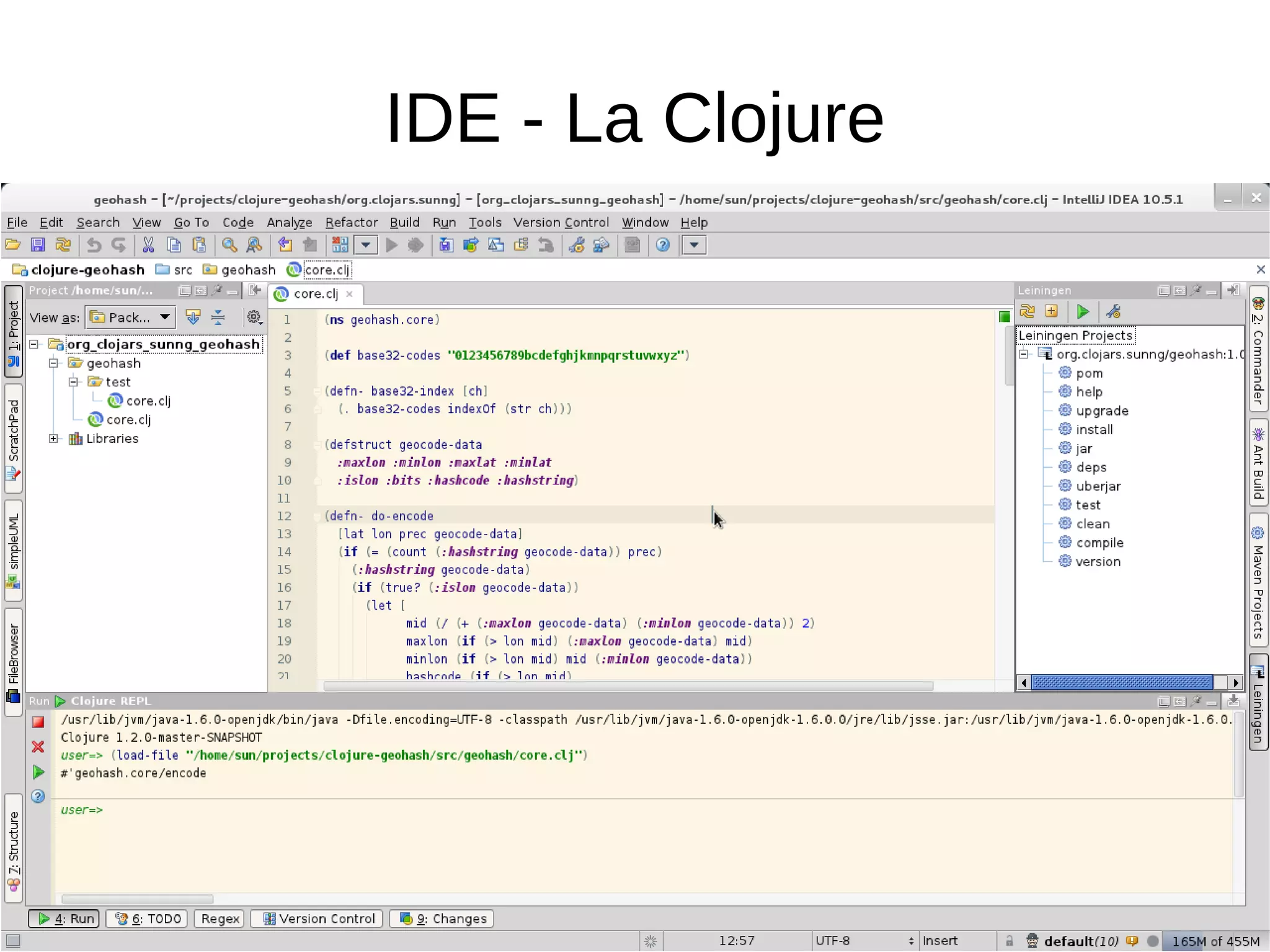Run the selected Leiningen goal with green arrow
The image size is (1270, 952).
[1083, 311]
